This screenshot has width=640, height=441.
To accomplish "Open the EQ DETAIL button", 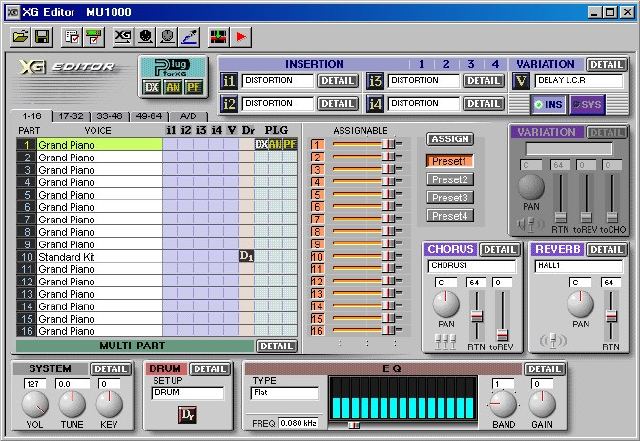I will coord(545,369).
